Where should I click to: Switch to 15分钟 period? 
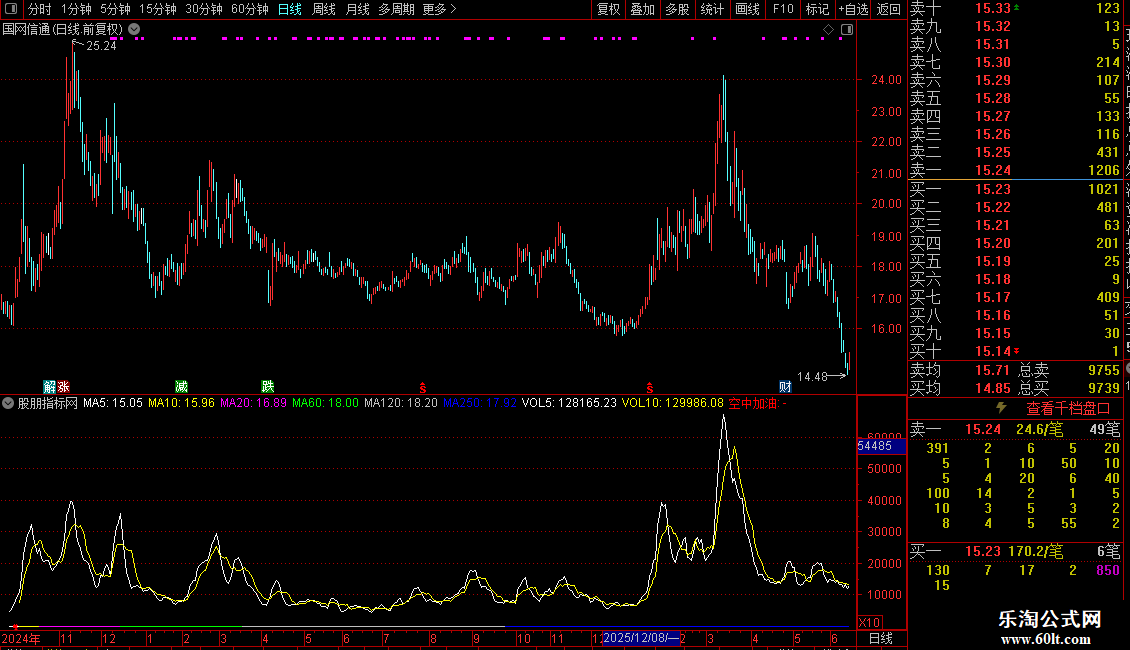click(x=158, y=9)
